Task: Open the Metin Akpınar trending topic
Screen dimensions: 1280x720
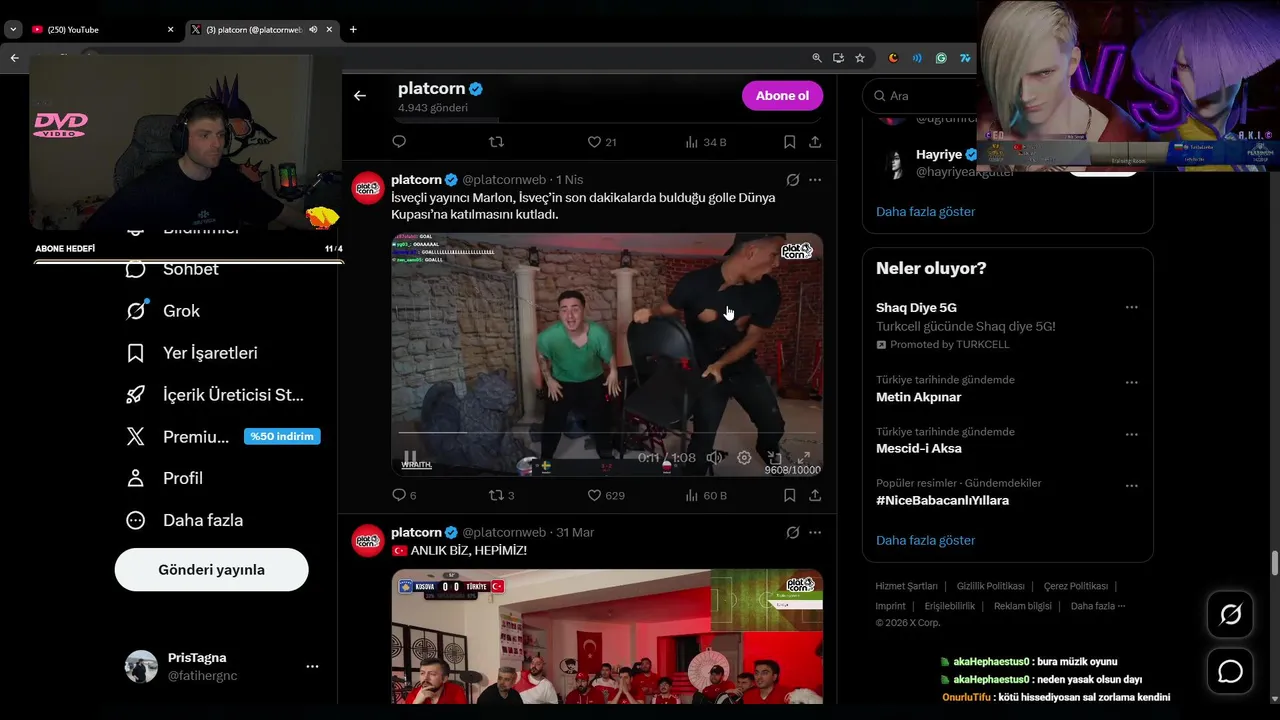Action: coord(919,397)
